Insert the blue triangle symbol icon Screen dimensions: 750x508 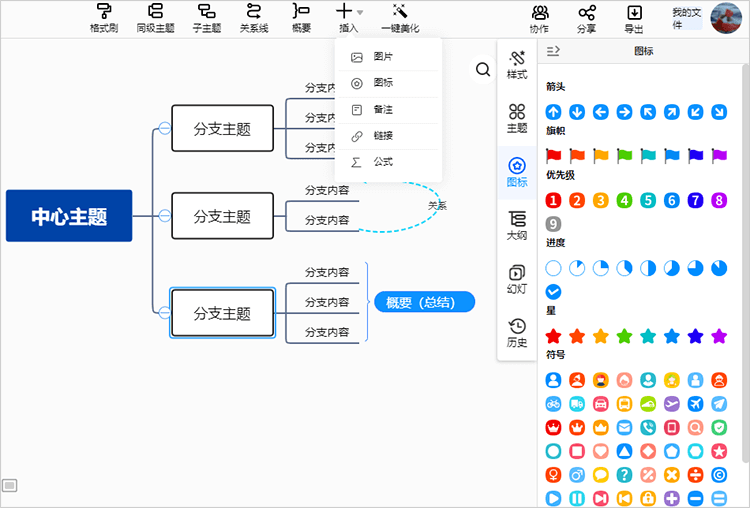(624, 451)
